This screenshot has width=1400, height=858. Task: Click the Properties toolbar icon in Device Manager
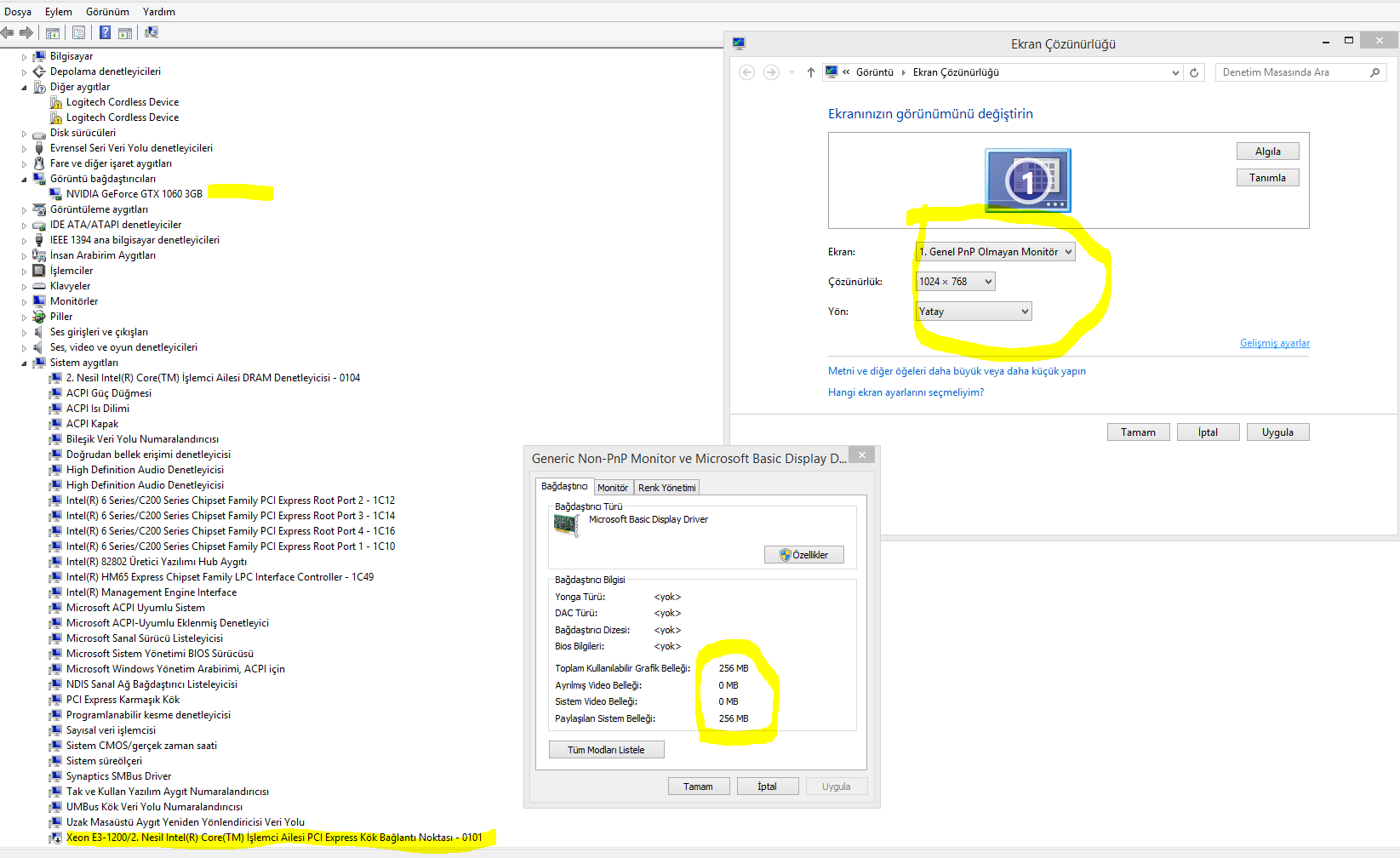79,32
